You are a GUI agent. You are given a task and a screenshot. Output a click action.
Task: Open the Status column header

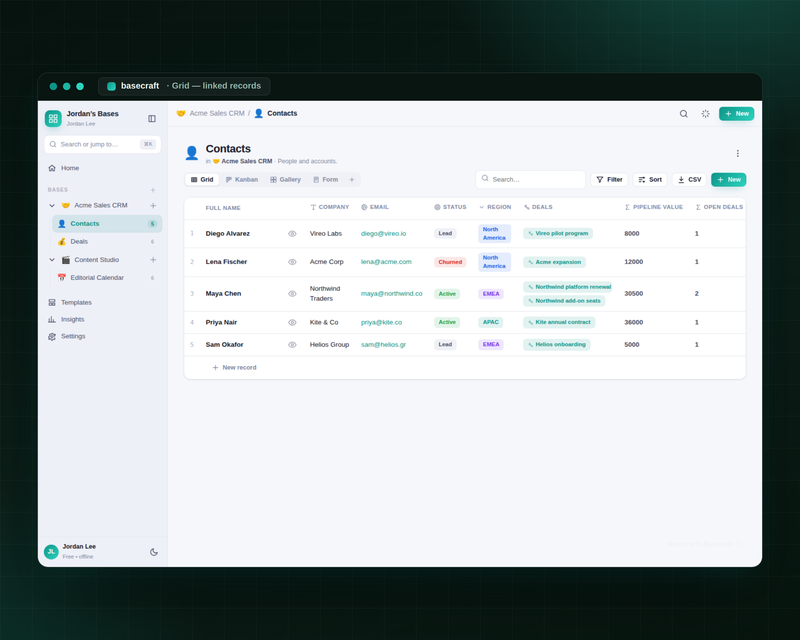click(x=450, y=207)
